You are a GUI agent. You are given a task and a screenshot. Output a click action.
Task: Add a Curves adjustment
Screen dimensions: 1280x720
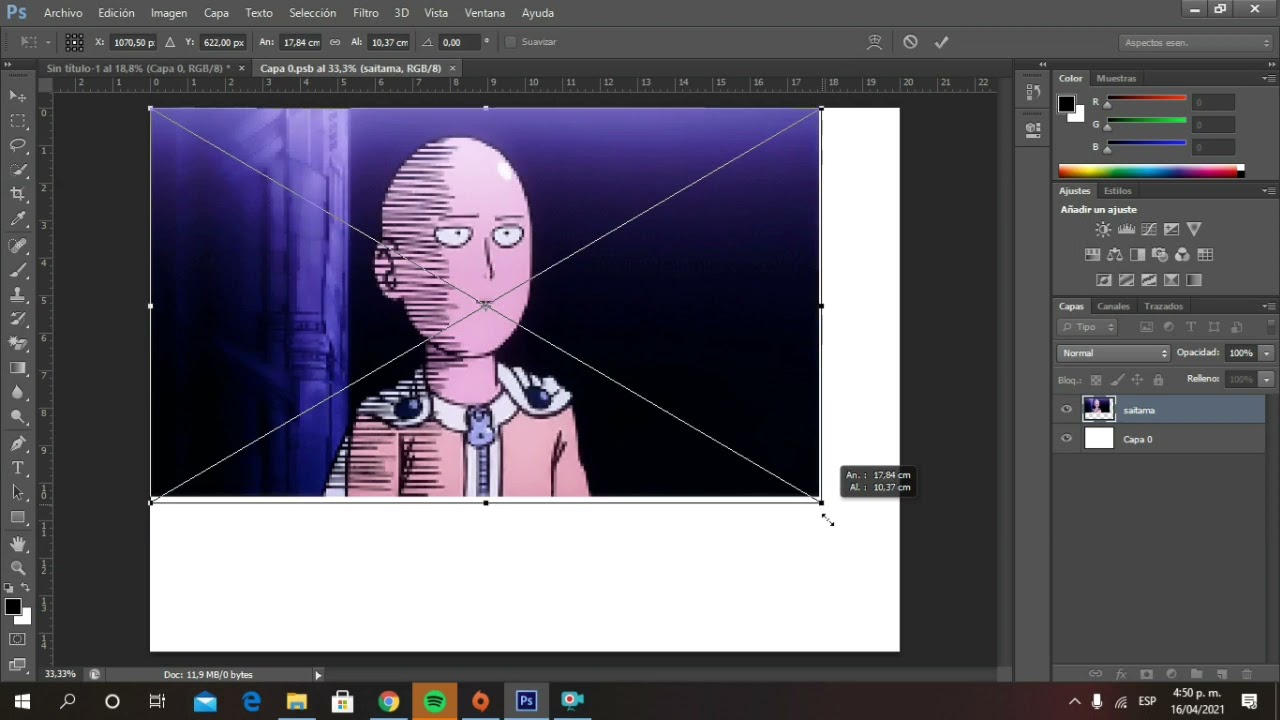[x=1149, y=229]
